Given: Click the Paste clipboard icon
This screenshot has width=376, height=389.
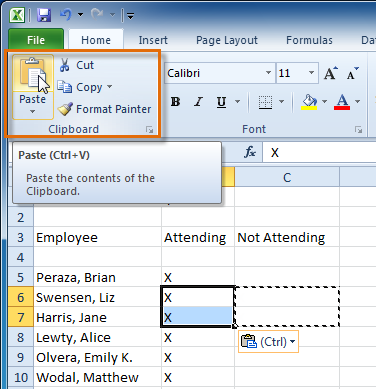Looking at the screenshot, I should point(33,73).
